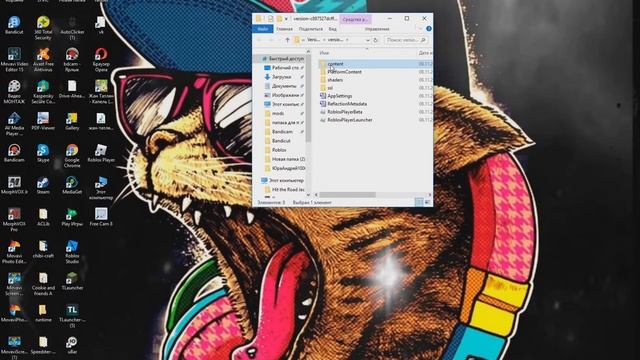640x360 pixels.
Task: Launch 360 Total Security from the desktop
Action: (x=43, y=28)
